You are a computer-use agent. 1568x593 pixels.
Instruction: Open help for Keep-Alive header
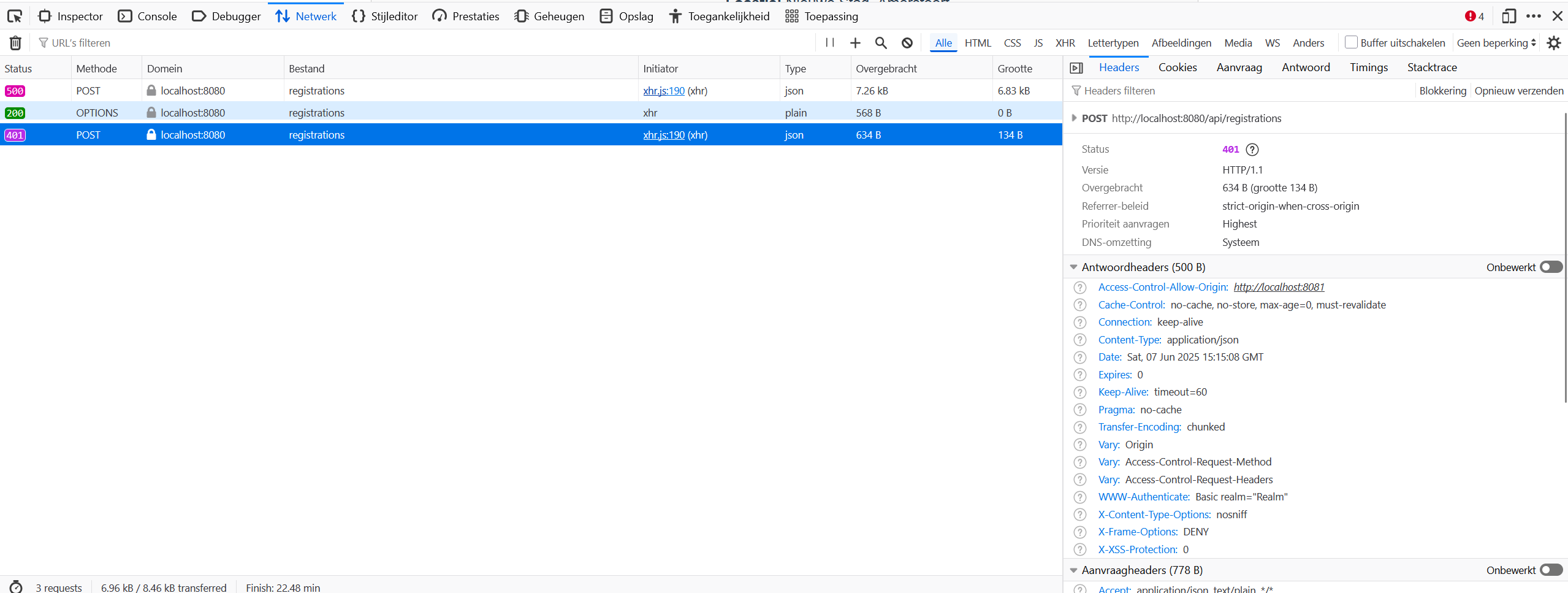pos(1080,392)
